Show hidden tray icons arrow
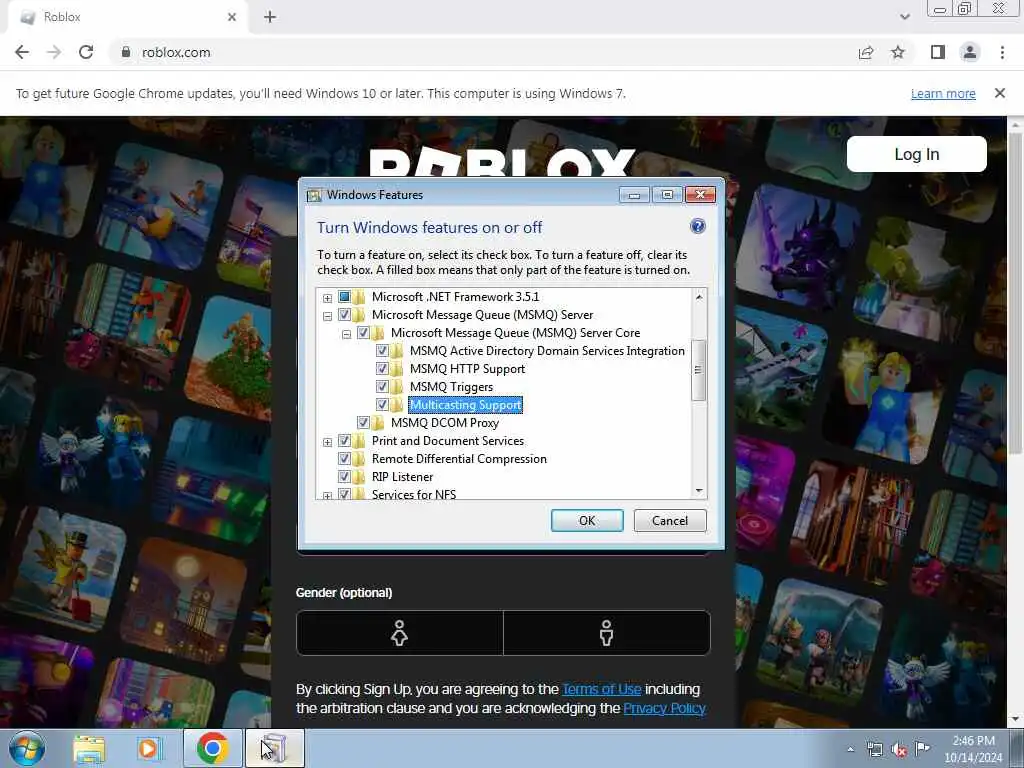This screenshot has height=768, width=1024. 850,749
